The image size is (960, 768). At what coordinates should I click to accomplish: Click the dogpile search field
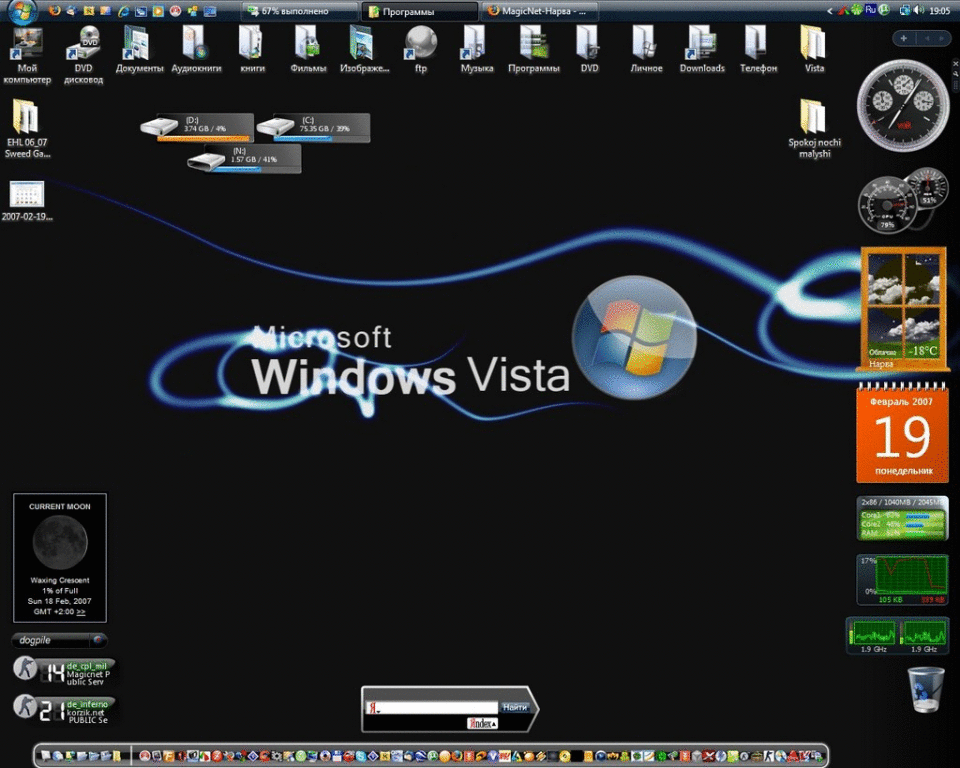[51, 640]
